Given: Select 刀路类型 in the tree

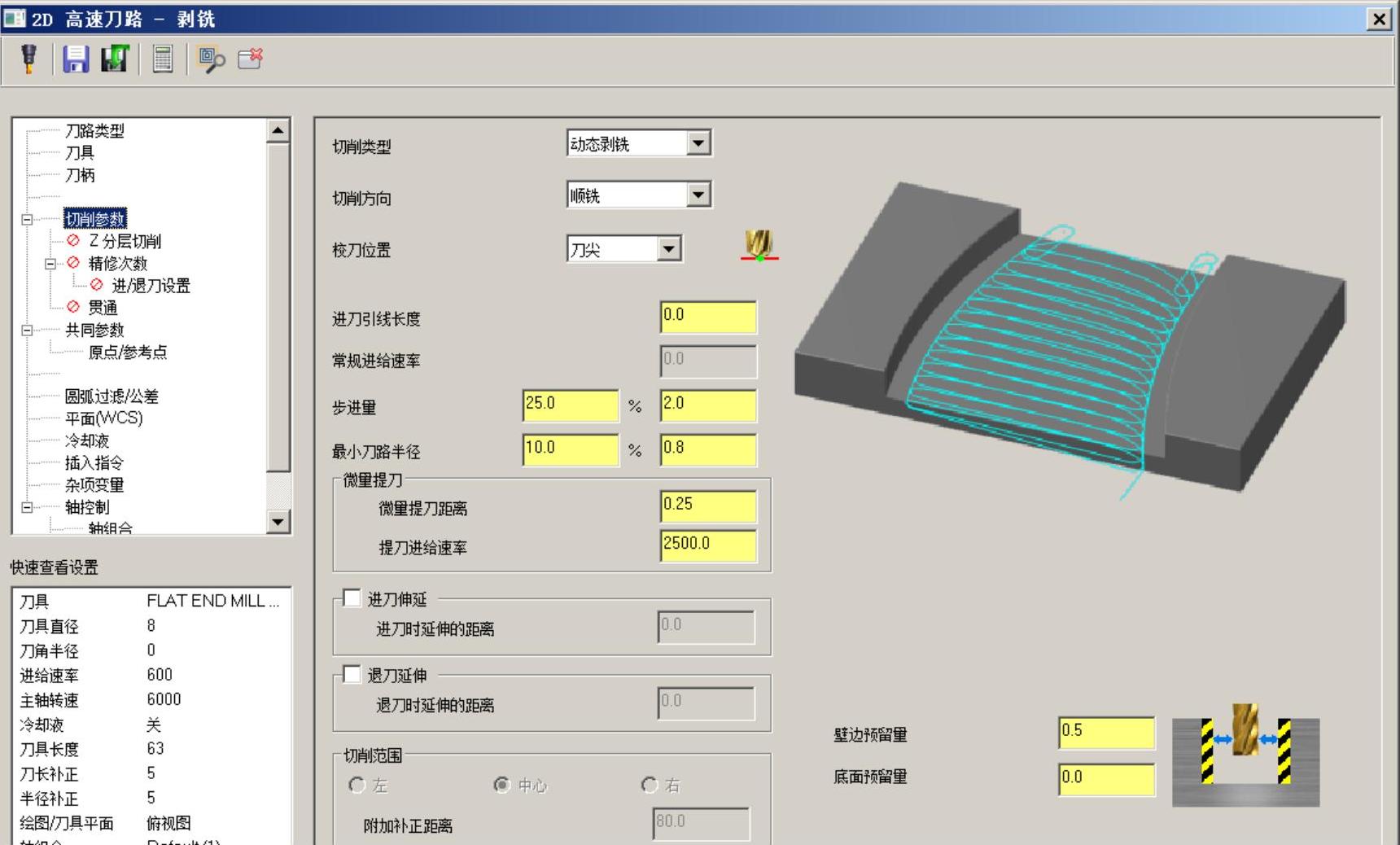Looking at the screenshot, I should click(x=94, y=131).
